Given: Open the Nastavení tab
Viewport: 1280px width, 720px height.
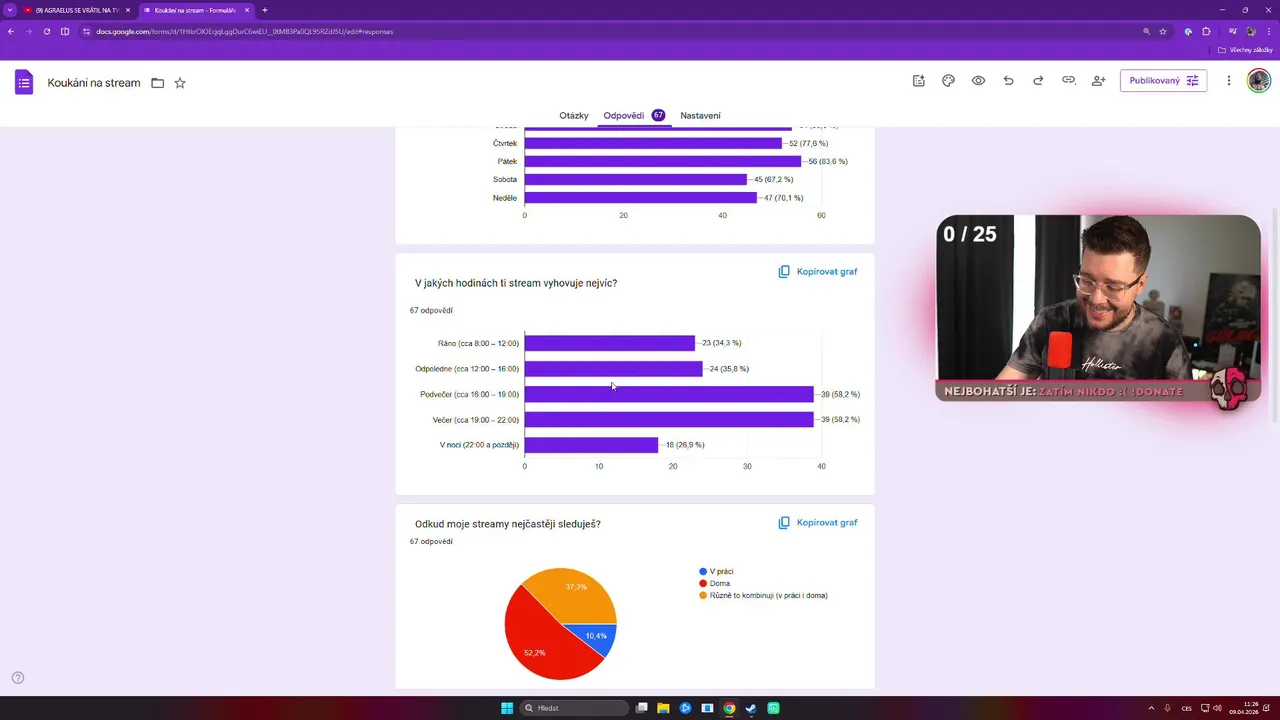Looking at the screenshot, I should 700,116.
